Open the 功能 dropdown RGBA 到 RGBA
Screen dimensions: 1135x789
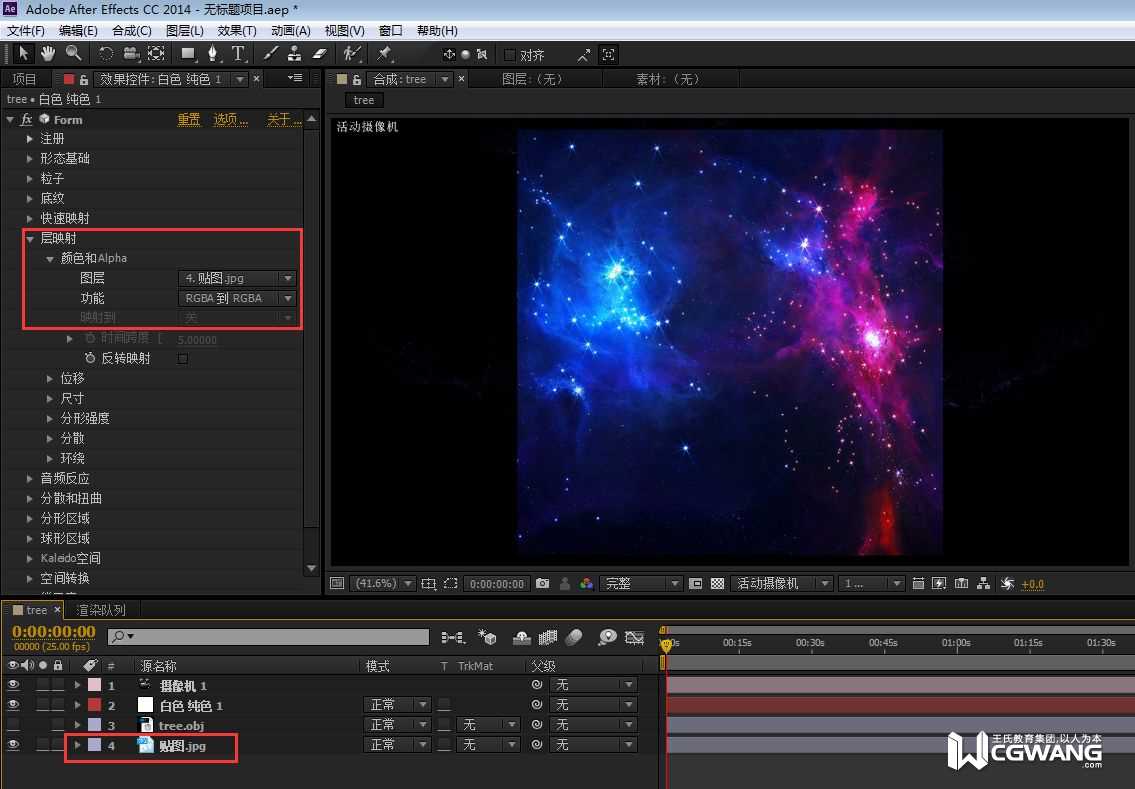point(237,298)
